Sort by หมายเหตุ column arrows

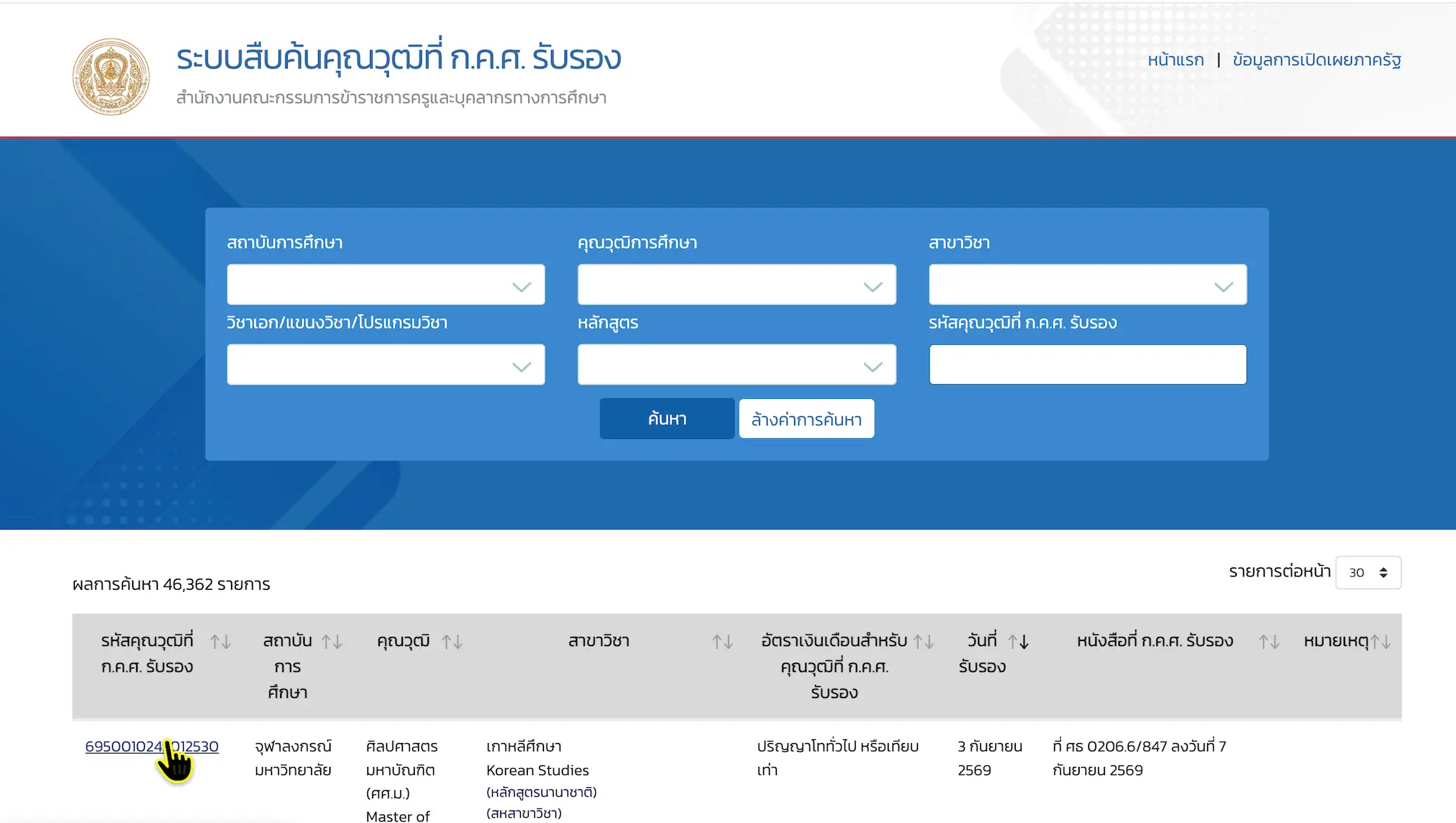click(1380, 641)
